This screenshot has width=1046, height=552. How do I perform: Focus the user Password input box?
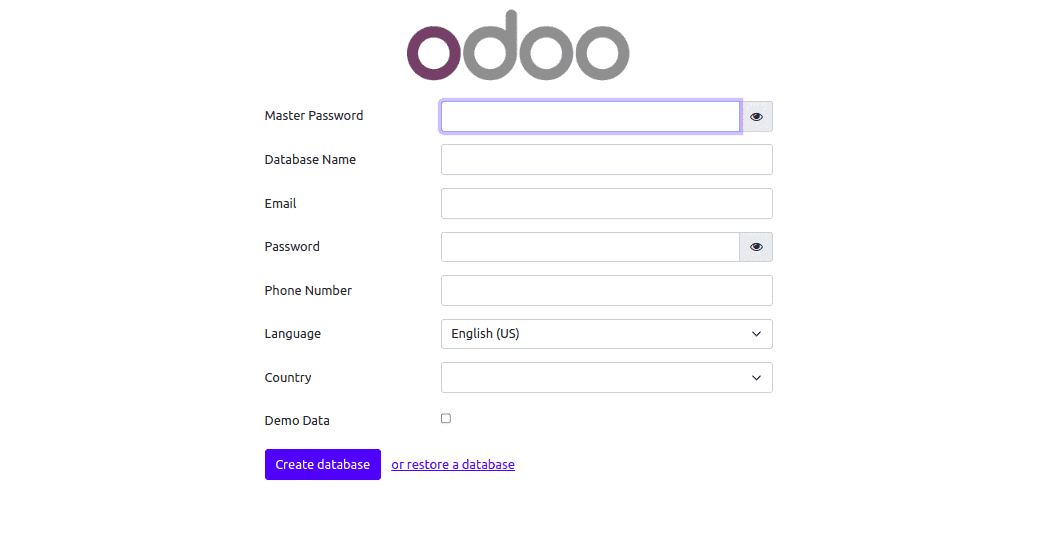click(x=590, y=247)
